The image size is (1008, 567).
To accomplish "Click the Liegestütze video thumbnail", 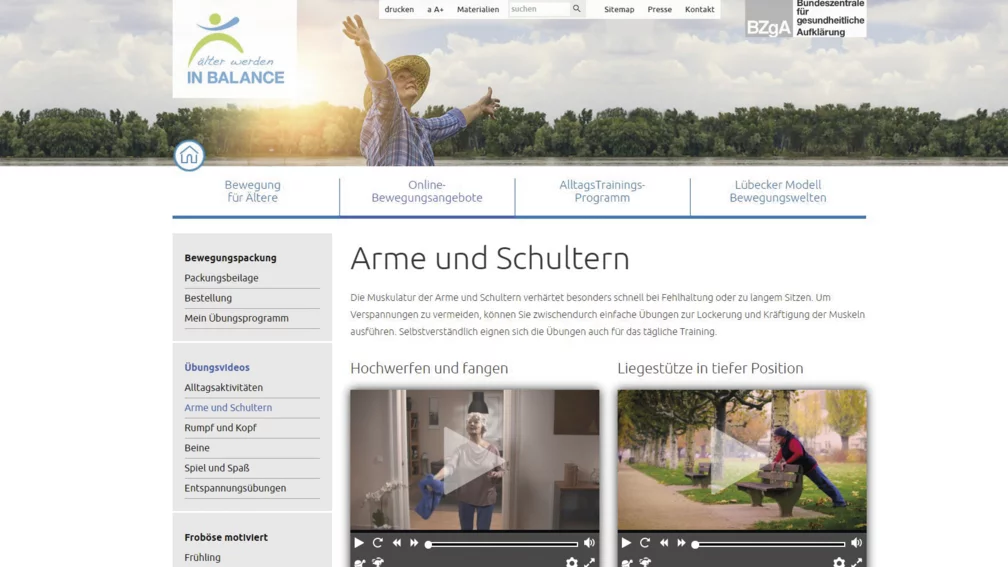I will [742, 460].
